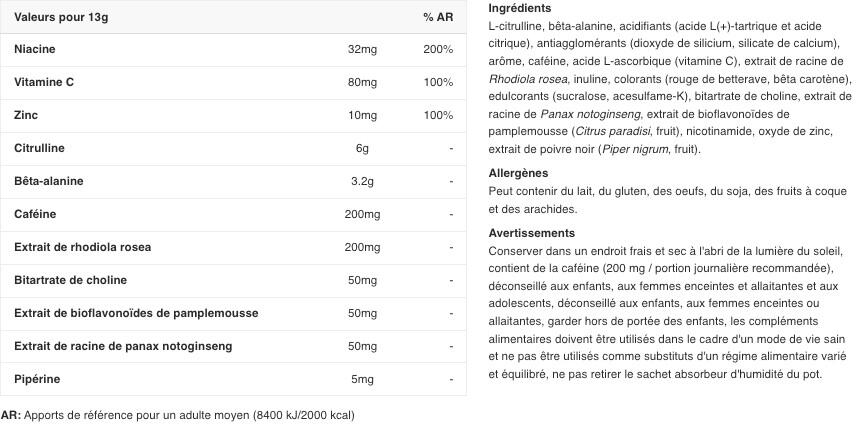Click the 'Avertissements' heading
This screenshot has width=864, height=429.
click(531, 233)
